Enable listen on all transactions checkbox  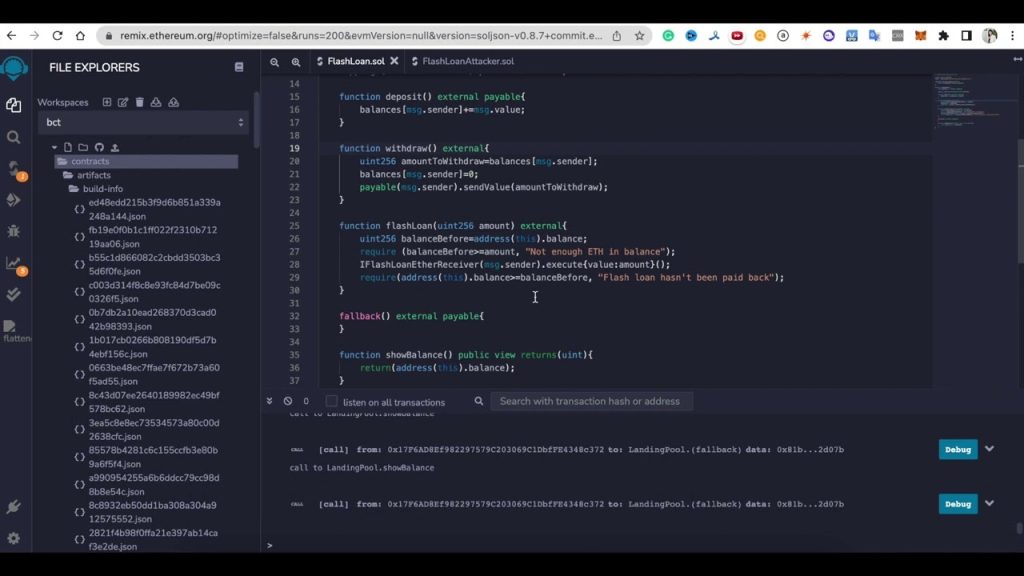coord(331,402)
